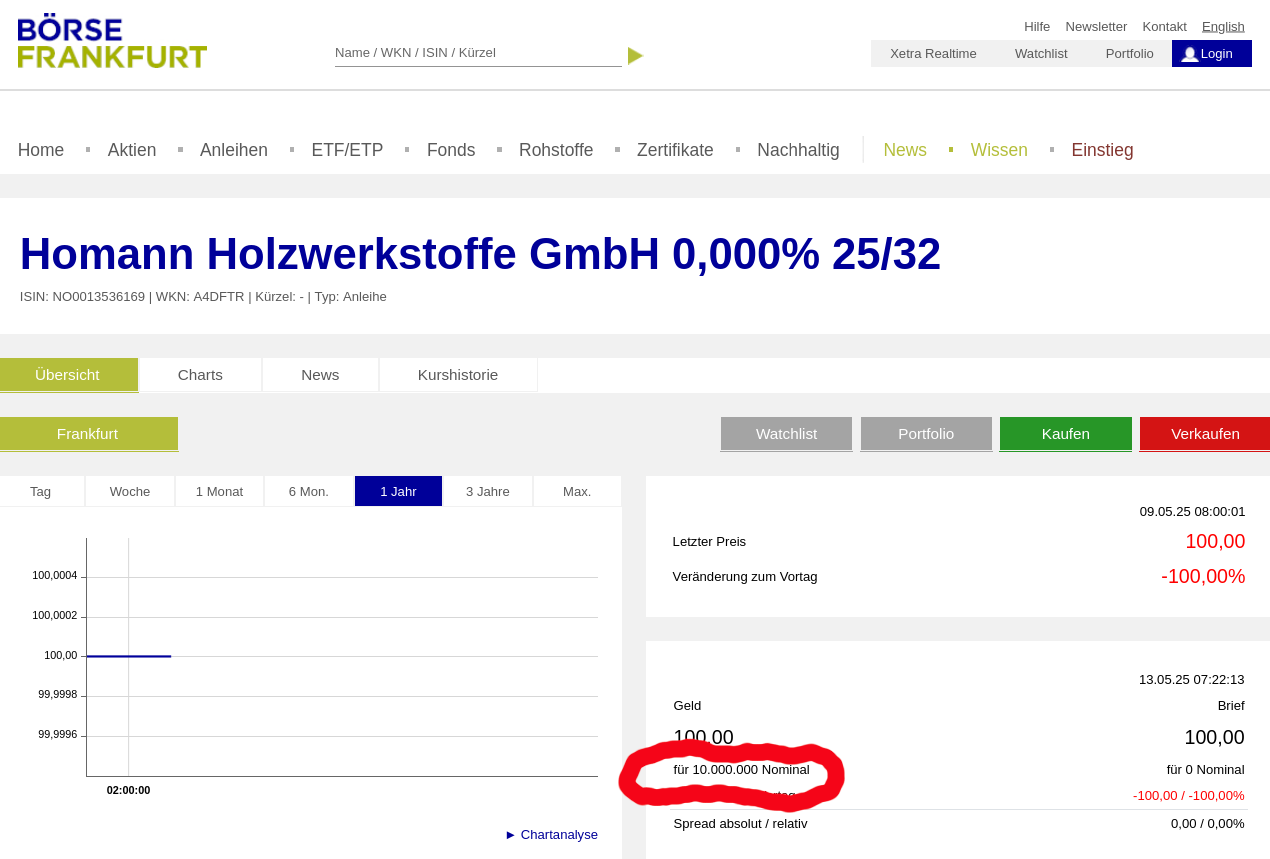Set chart range to 3 Jahre
Image resolution: width=1270 pixels, height=859 pixels.
click(x=488, y=491)
